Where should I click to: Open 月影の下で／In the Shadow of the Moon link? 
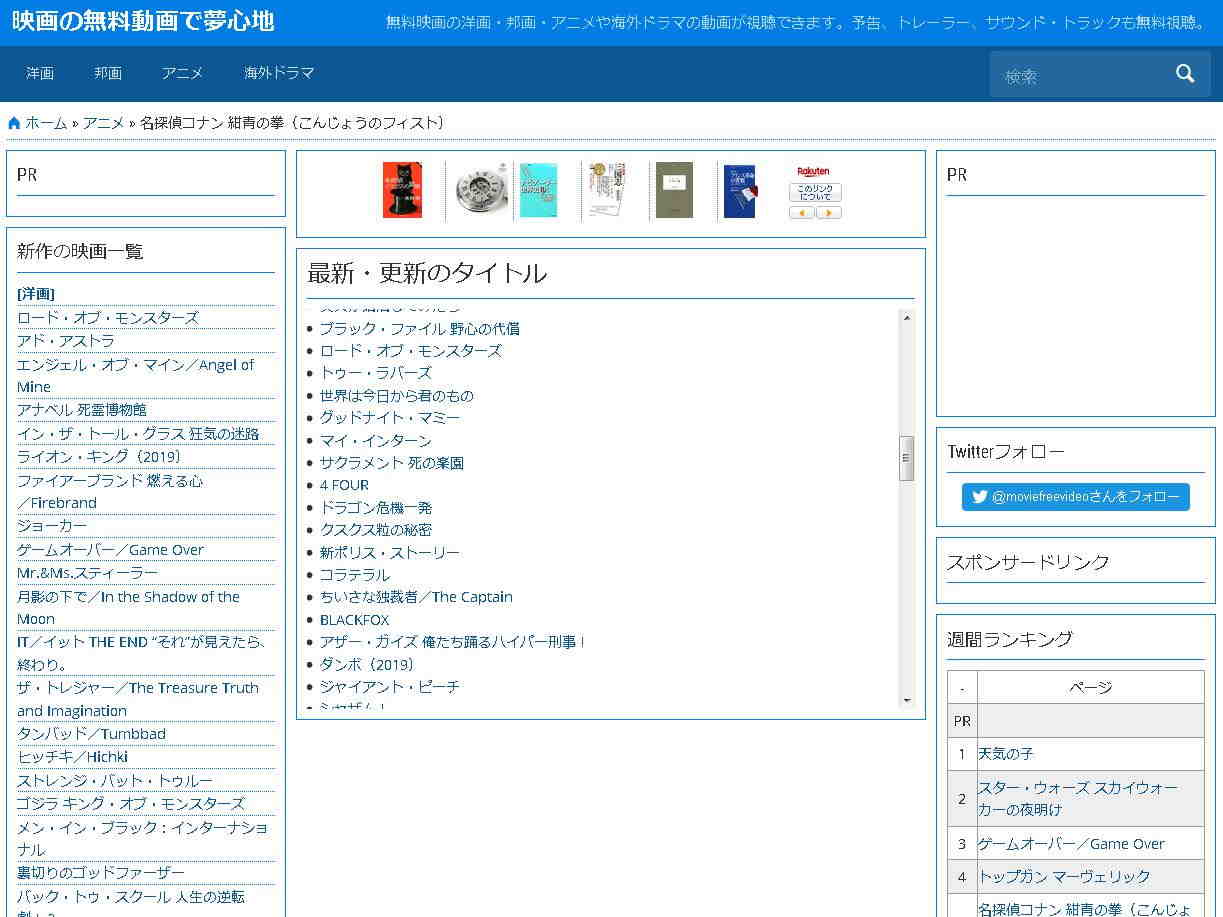128,607
